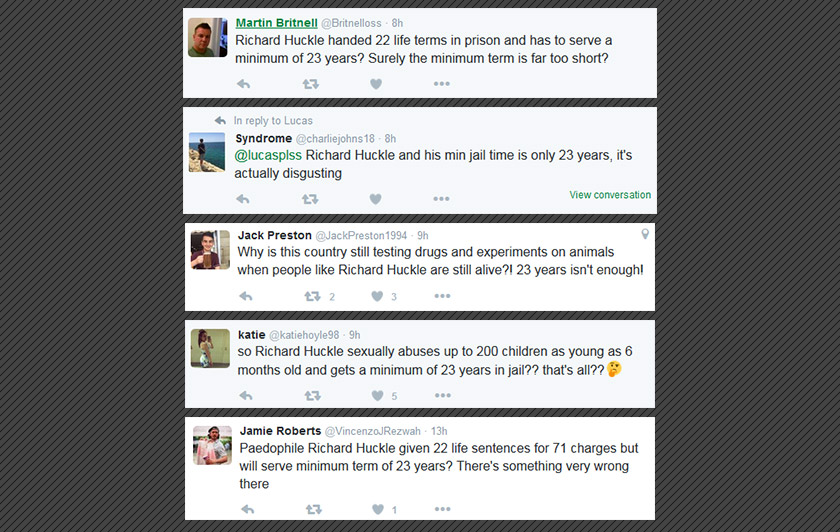Image resolution: width=840 pixels, height=532 pixels.
Task: Open more options on Martin Britnell's tweet
Action: pos(442,84)
